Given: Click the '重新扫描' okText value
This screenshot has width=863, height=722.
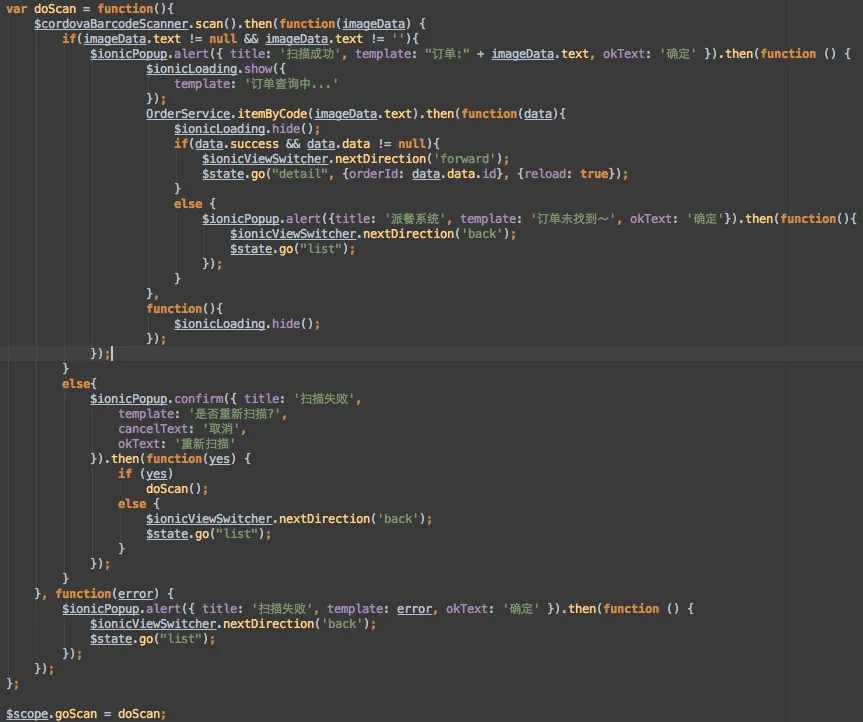Looking at the screenshot, I should click(x=208, y=444).
